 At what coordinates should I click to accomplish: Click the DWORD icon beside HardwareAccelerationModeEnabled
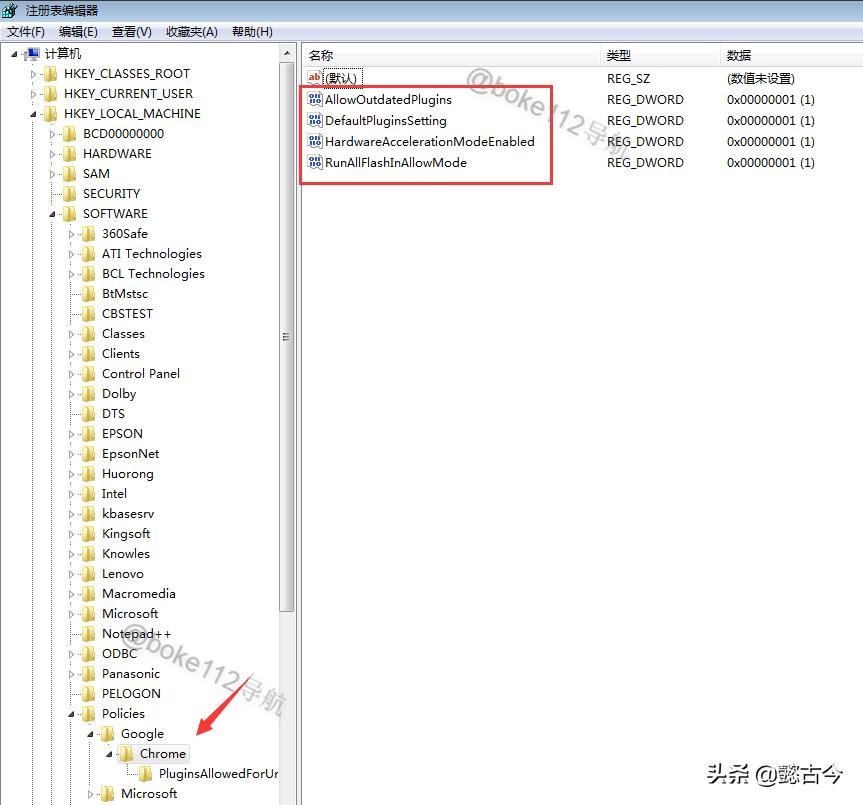(315, 141)
